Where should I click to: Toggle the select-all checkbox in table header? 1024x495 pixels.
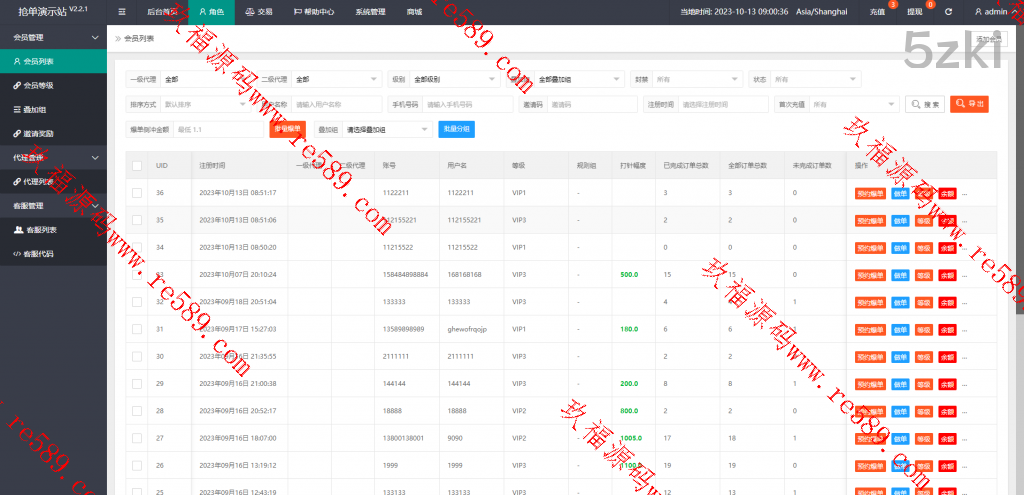[137, 165]
